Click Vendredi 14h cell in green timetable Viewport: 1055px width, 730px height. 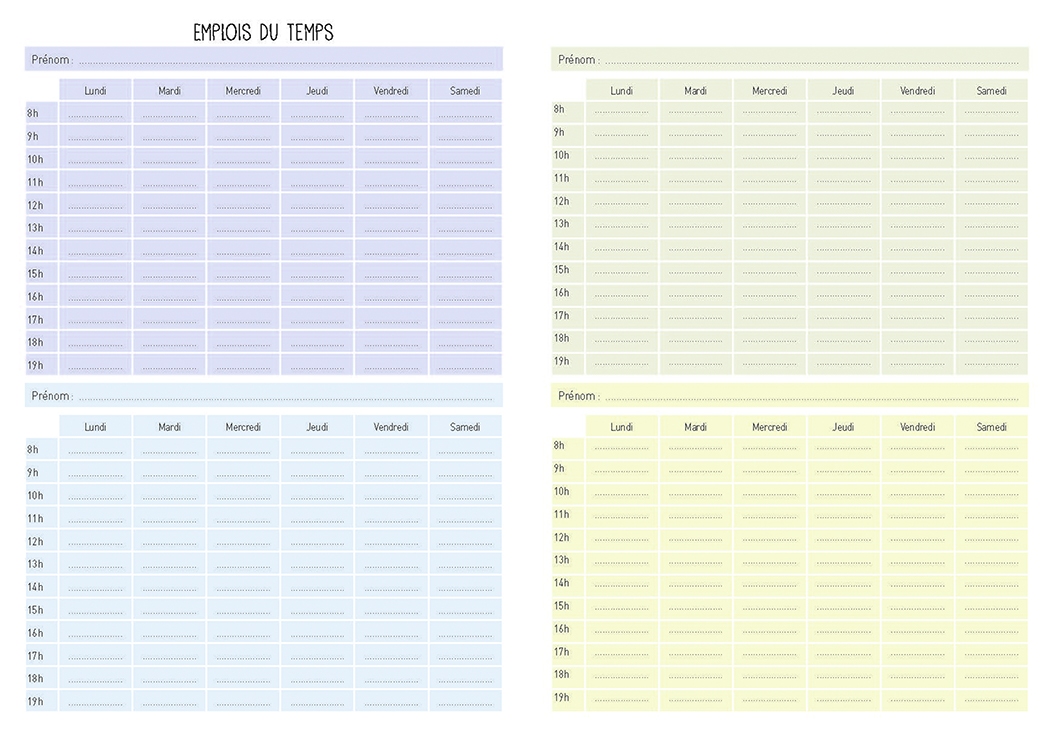pos(917,247)
